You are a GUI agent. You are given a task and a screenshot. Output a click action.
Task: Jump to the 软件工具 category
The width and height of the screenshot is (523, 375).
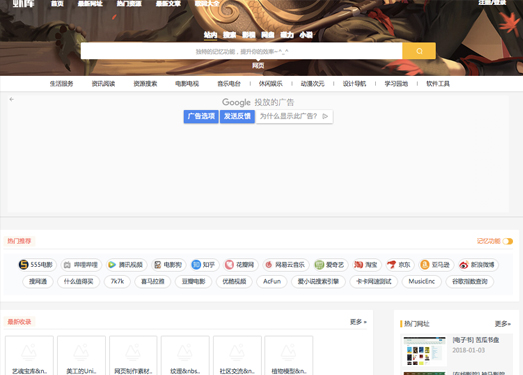[x=438, y=84]
